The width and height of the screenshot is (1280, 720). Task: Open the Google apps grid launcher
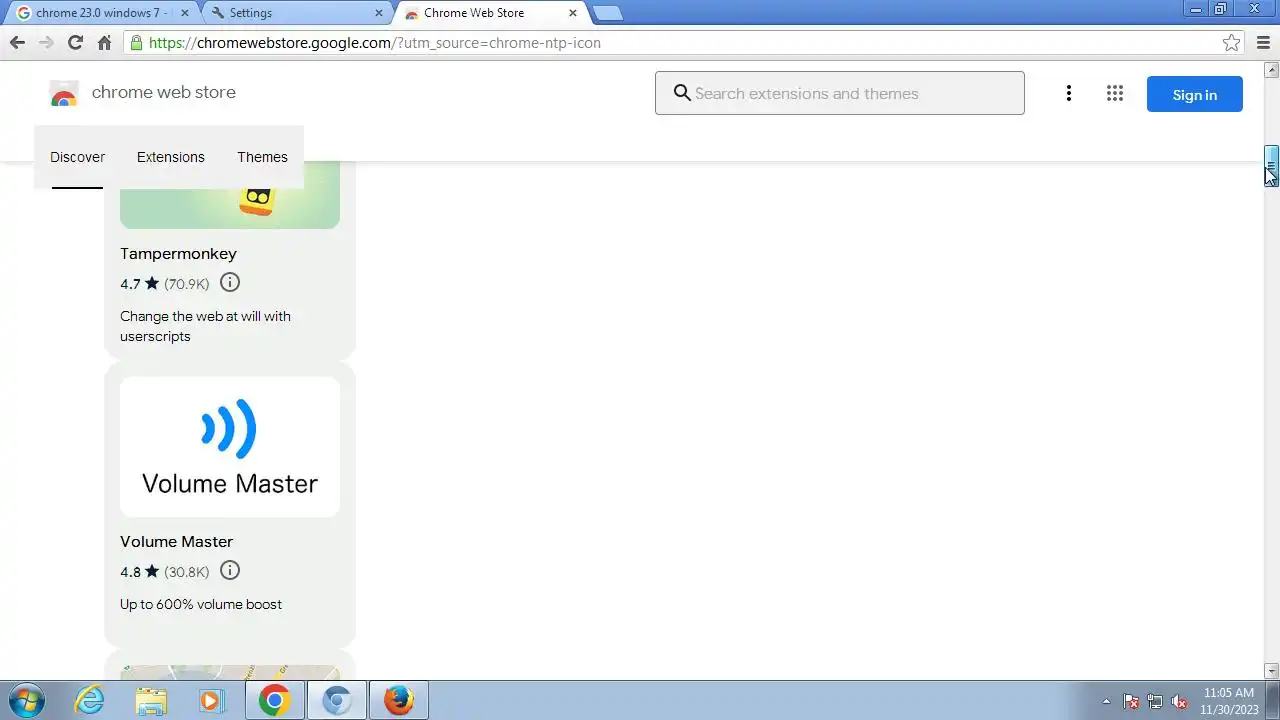(1115, 93)
